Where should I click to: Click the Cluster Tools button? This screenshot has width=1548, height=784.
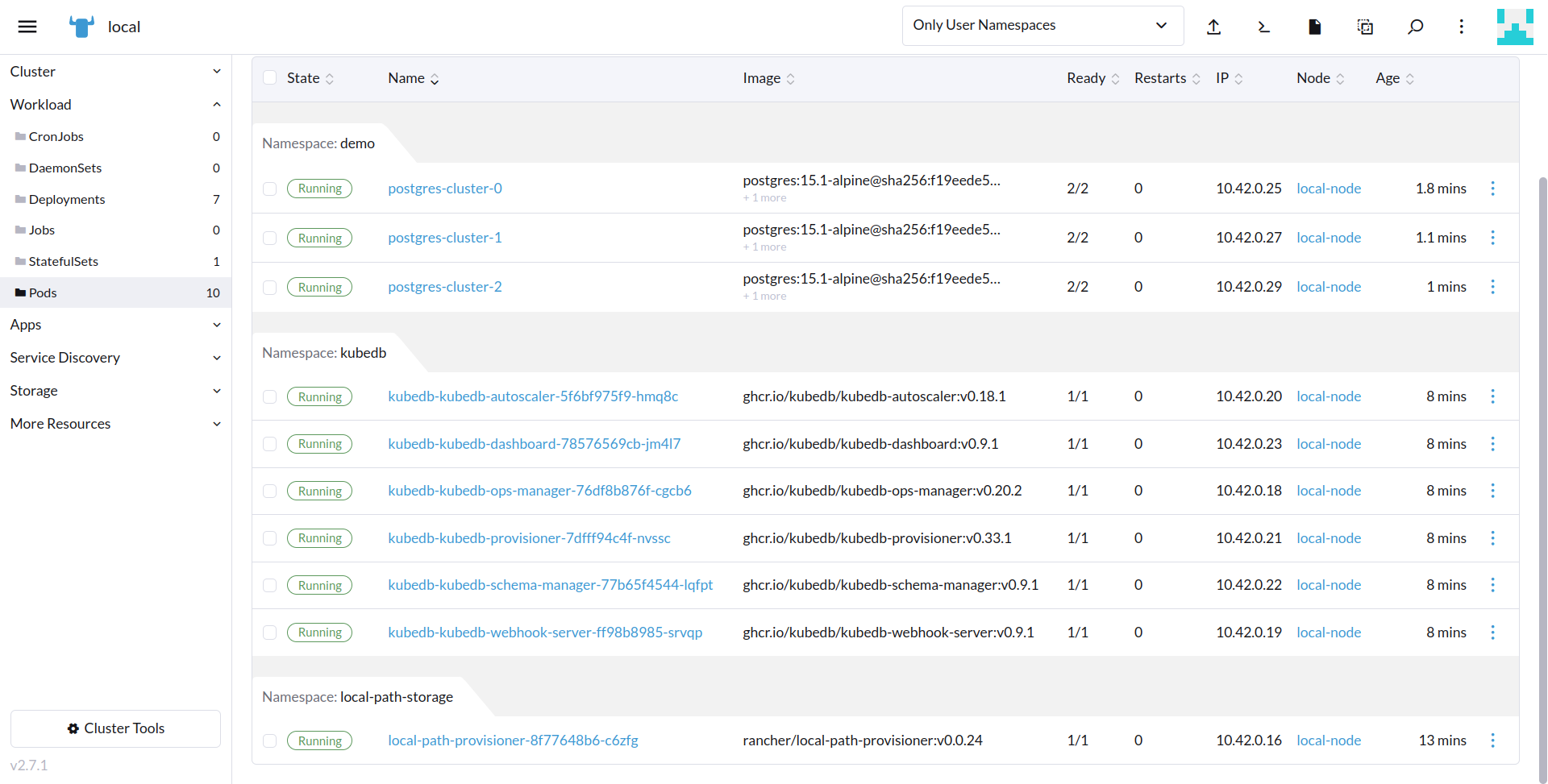115,728
